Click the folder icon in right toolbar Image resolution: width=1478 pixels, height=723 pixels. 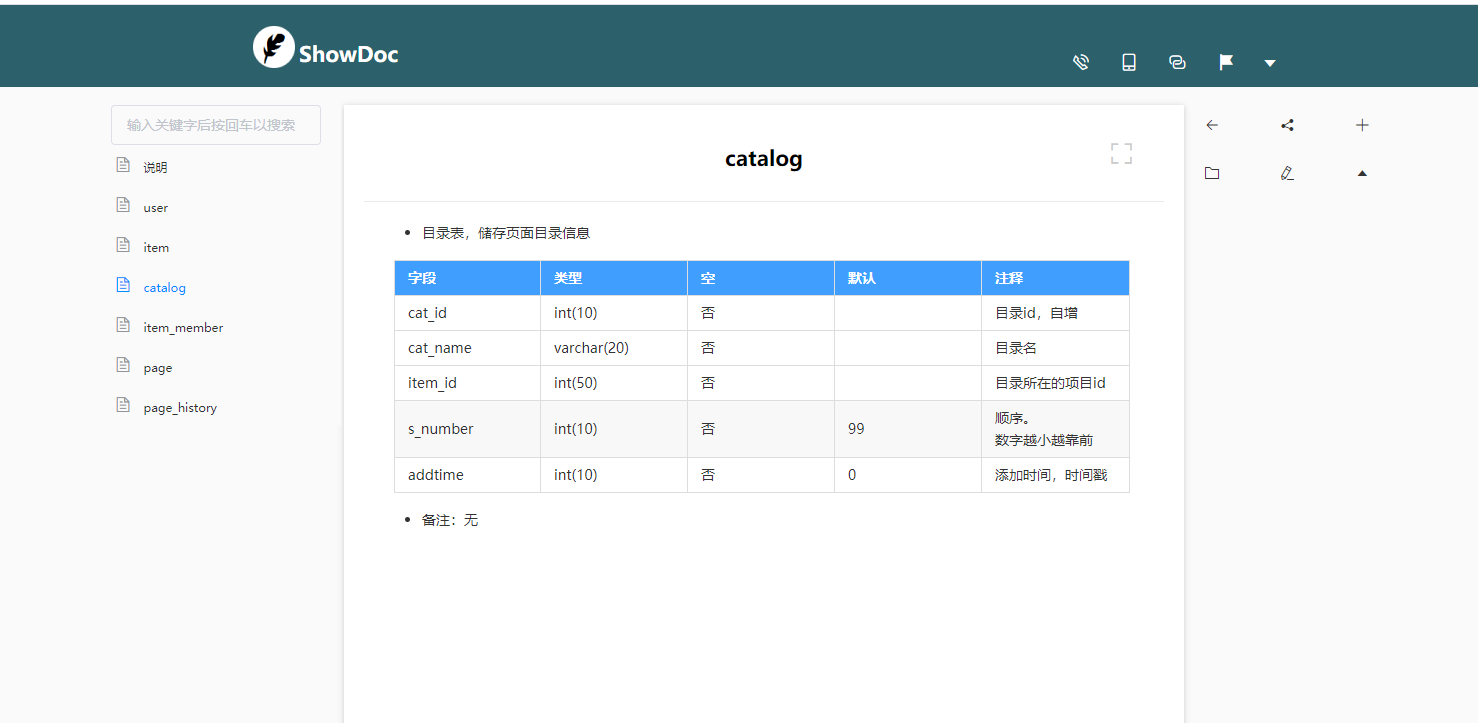(1212, 173)
